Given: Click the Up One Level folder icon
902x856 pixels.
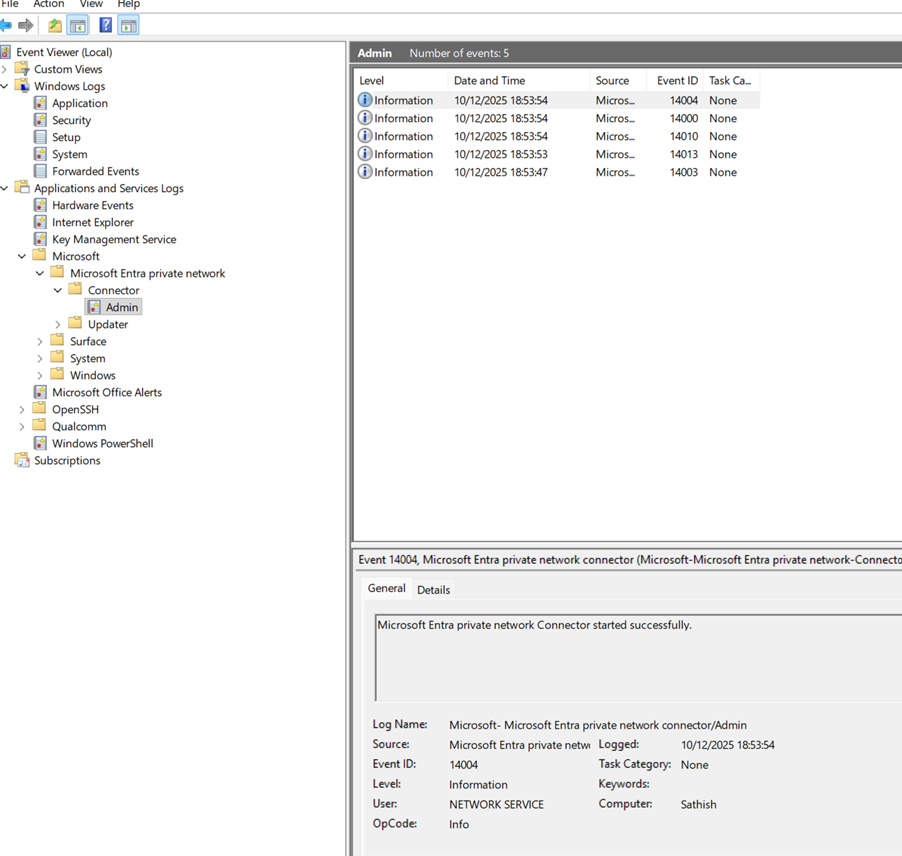Looking at the screenshot, I should (55, 25).
